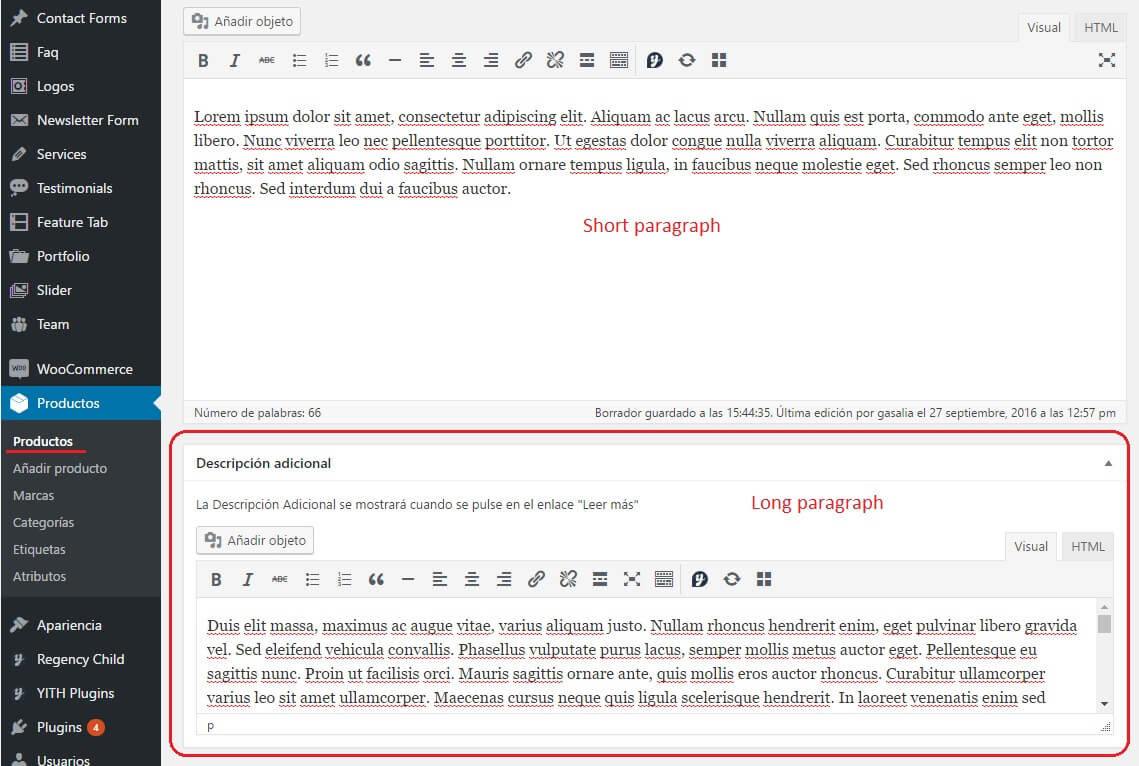Viewport: 1139px width, 766px height.
Task: Insert a Read More tag
Action: pyautogui.click(x=587, y=60)
